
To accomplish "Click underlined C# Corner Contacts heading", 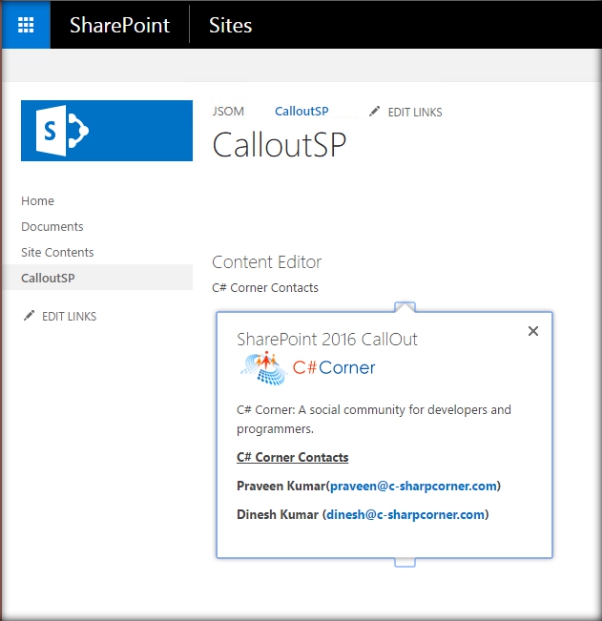I will click(x=293, y=457).
